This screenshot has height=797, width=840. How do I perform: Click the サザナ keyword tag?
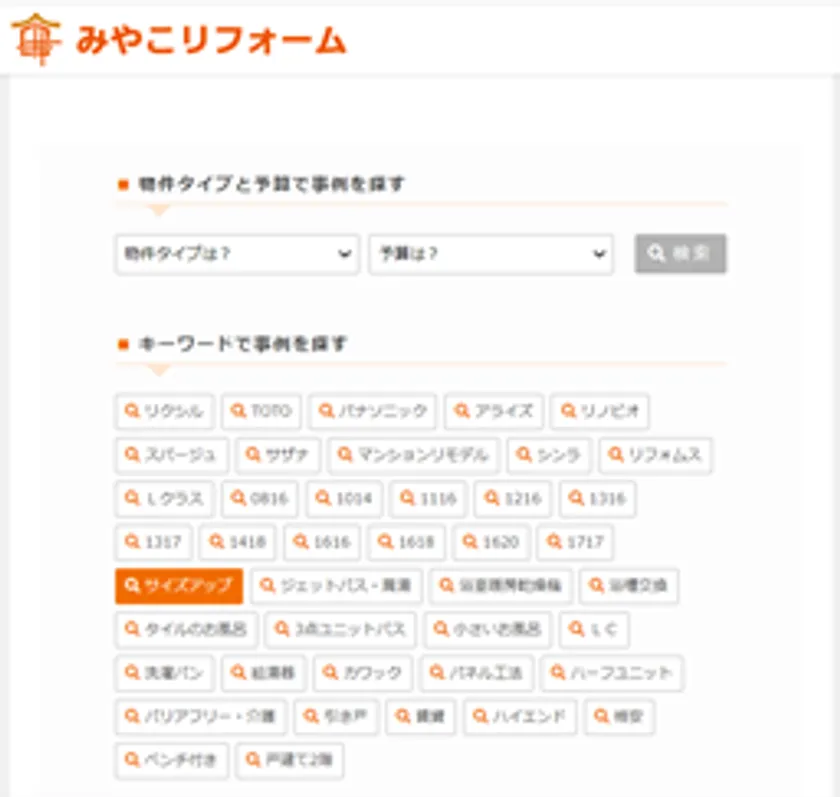tap(278, 455)
